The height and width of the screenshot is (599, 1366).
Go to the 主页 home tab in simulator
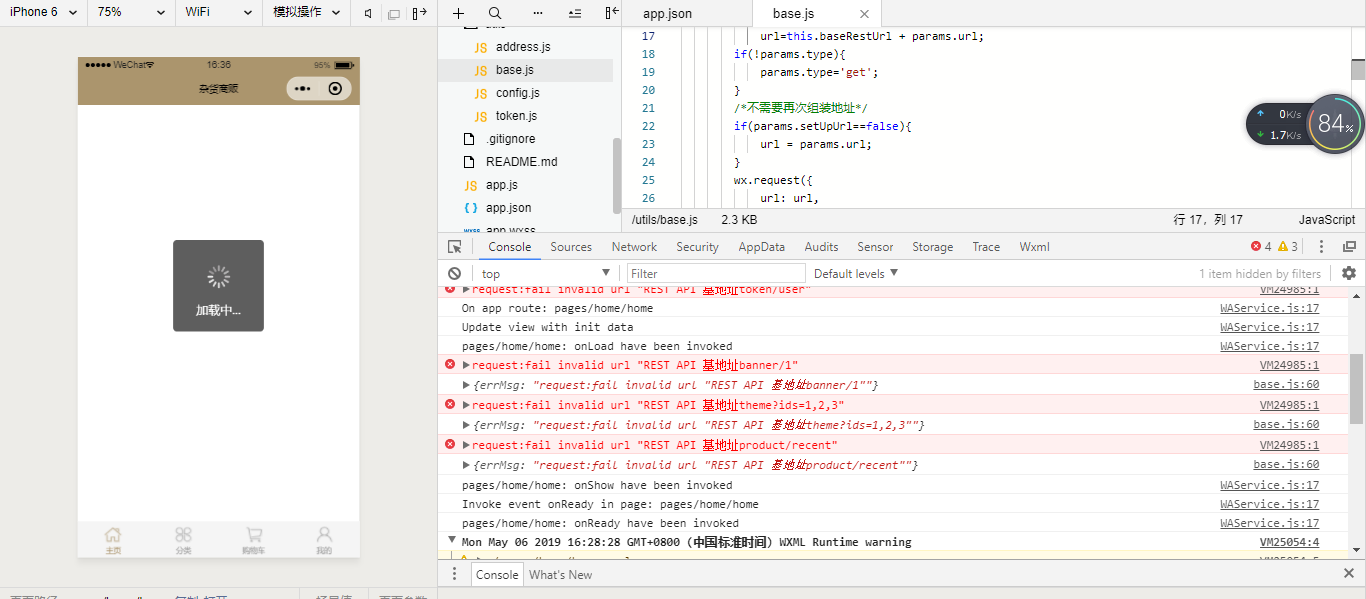click(113, 541)
